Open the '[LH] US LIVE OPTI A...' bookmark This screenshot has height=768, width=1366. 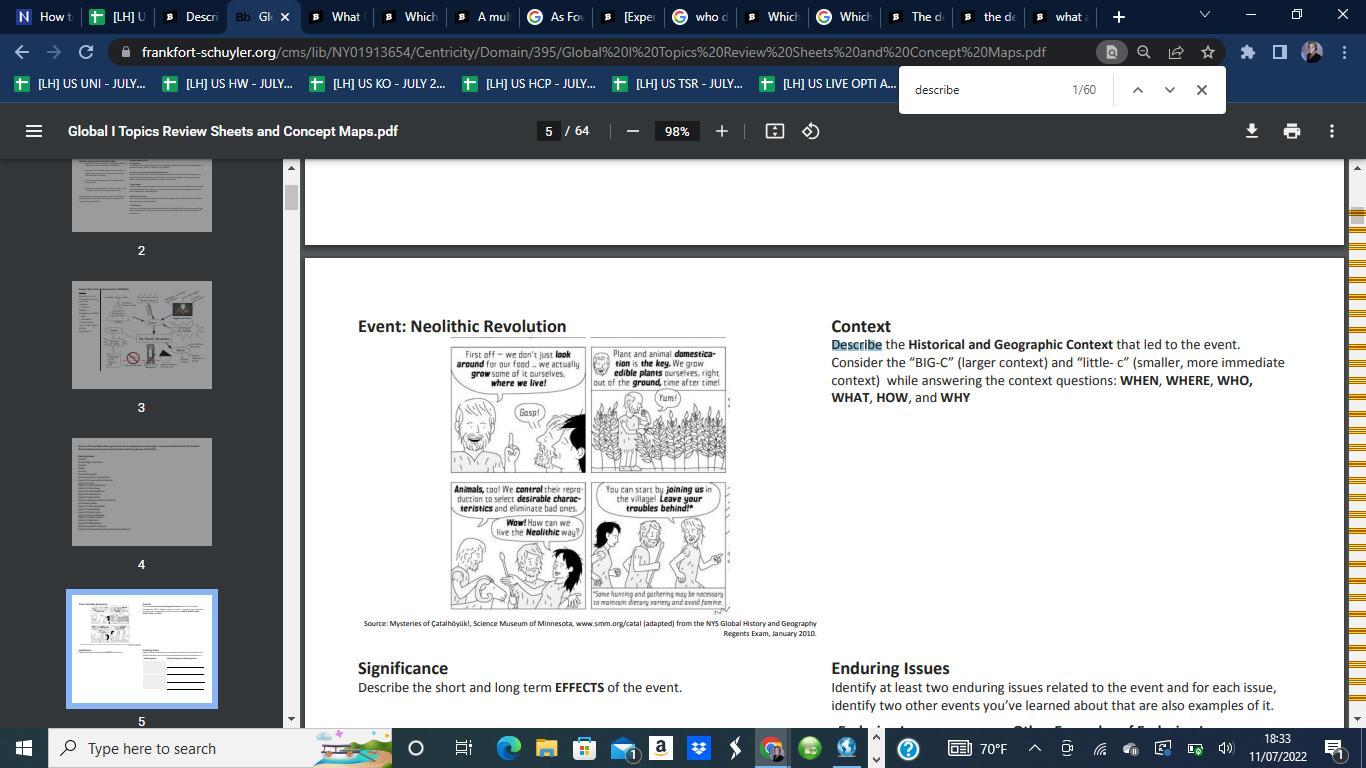coord(828,84)
